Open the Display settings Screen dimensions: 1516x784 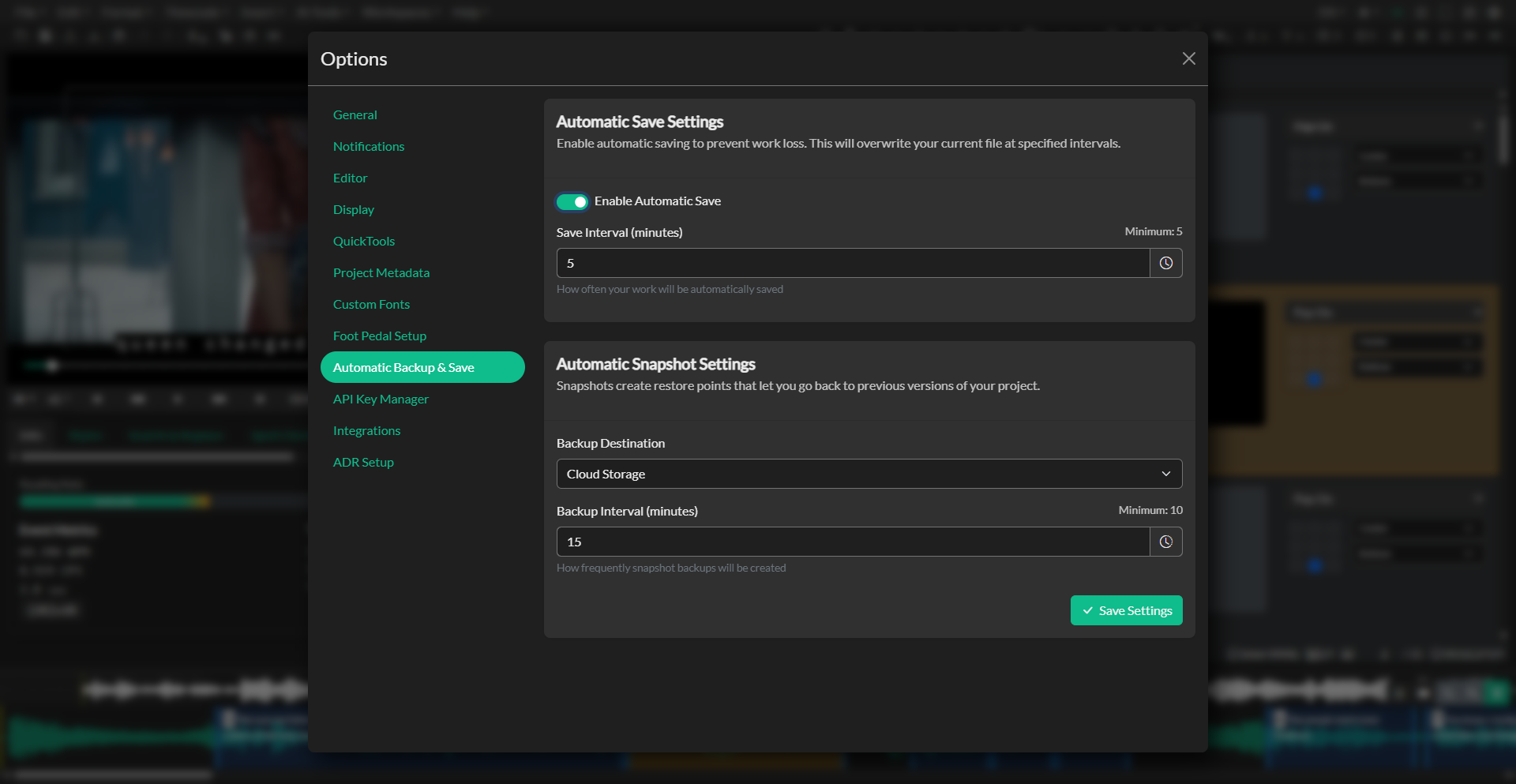coord(354,209)
